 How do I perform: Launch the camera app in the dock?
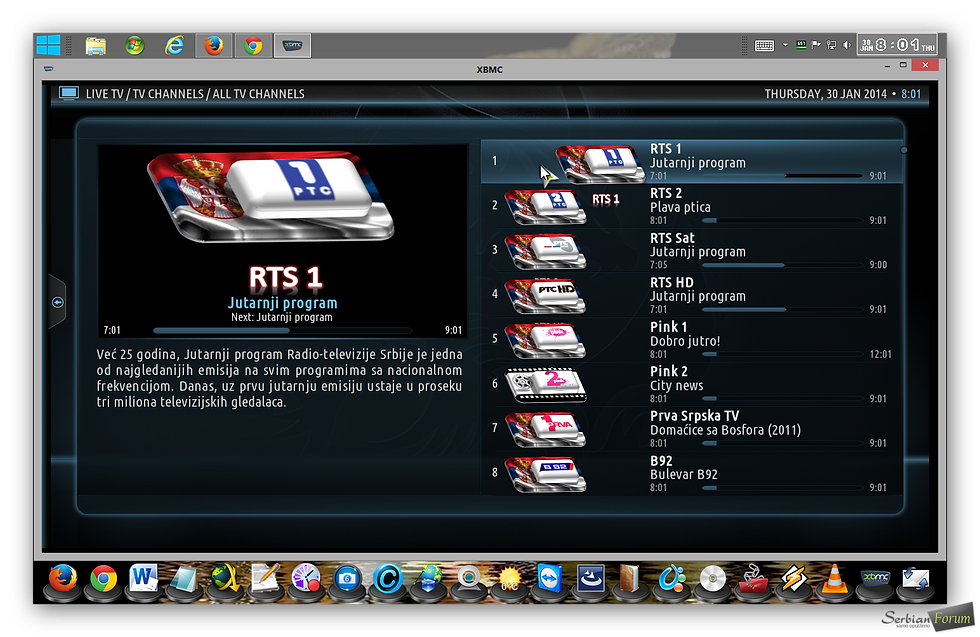point(347,579)
